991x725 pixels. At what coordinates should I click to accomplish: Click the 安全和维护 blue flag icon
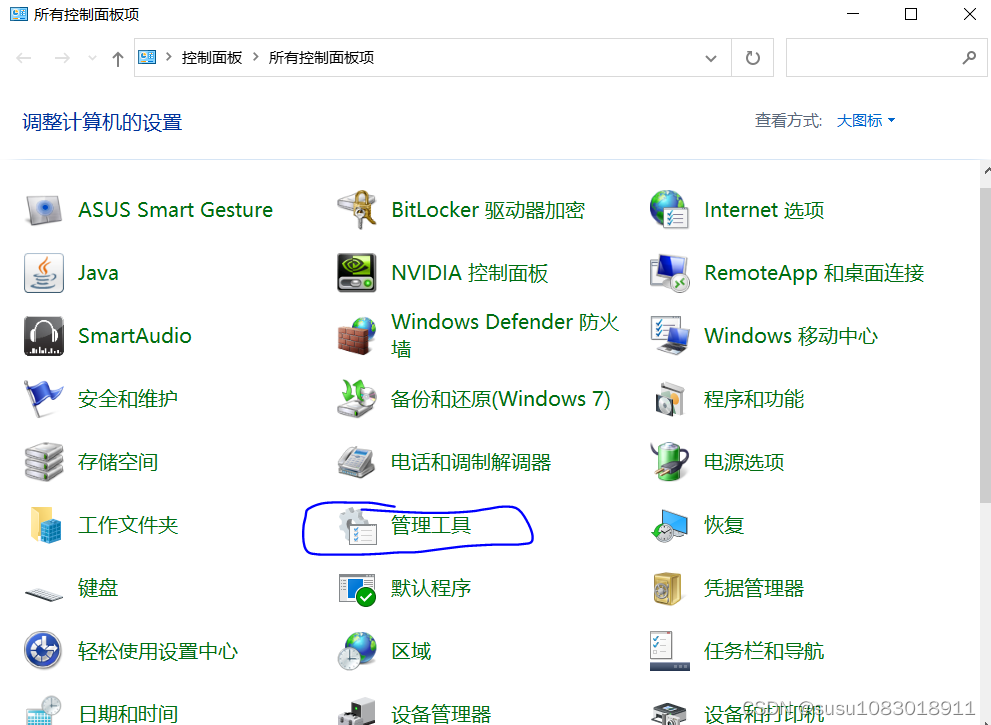pos(44,399)
